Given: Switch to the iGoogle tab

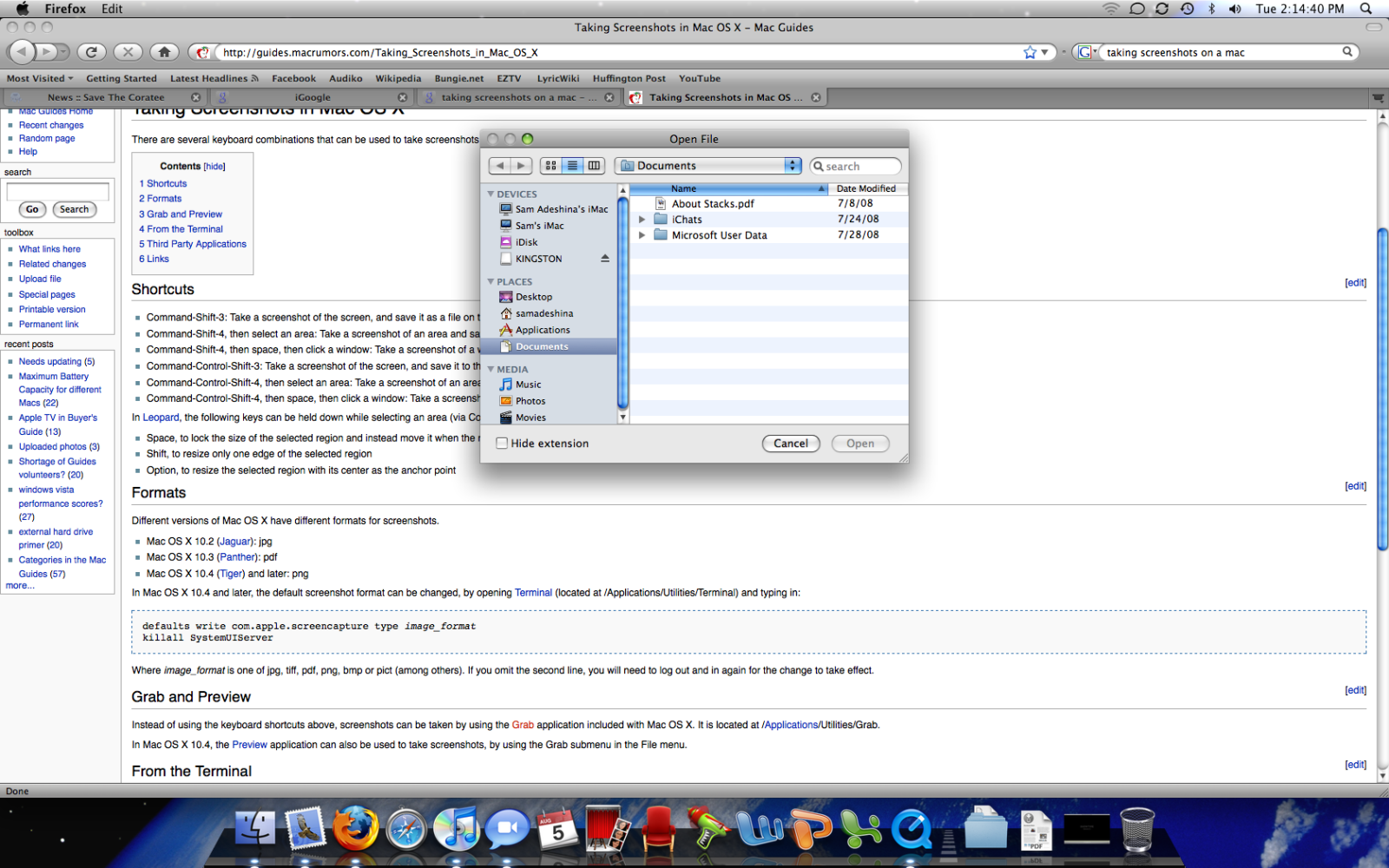Looking at the screenshot, I should [312, 97].
